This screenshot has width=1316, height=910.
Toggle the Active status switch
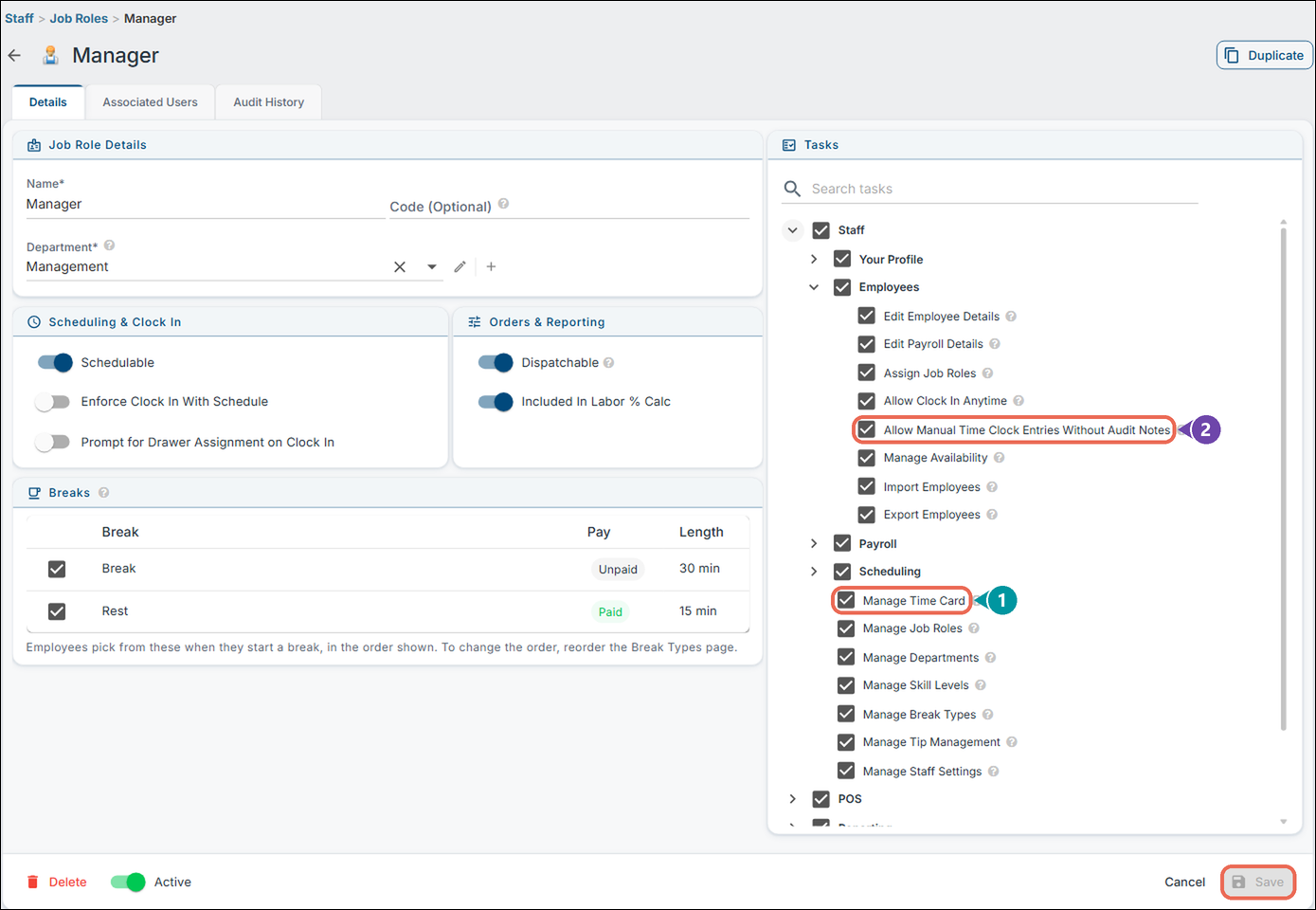128,883
